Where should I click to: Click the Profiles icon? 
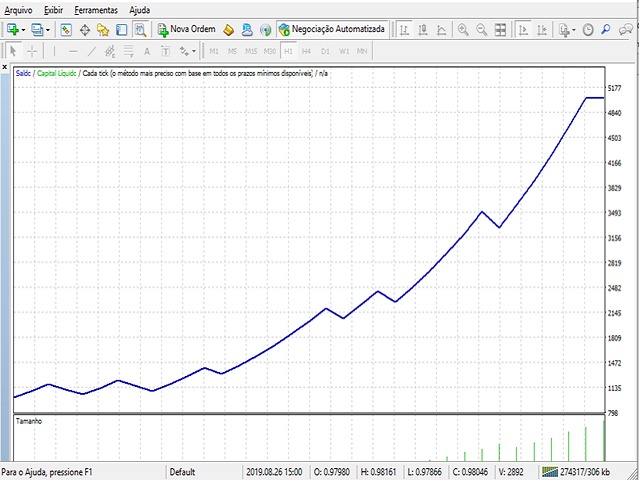click(x=38, y=29)
